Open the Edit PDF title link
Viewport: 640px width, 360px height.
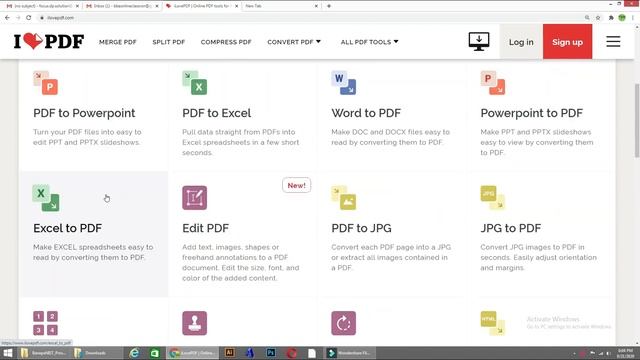pos(205,228)
